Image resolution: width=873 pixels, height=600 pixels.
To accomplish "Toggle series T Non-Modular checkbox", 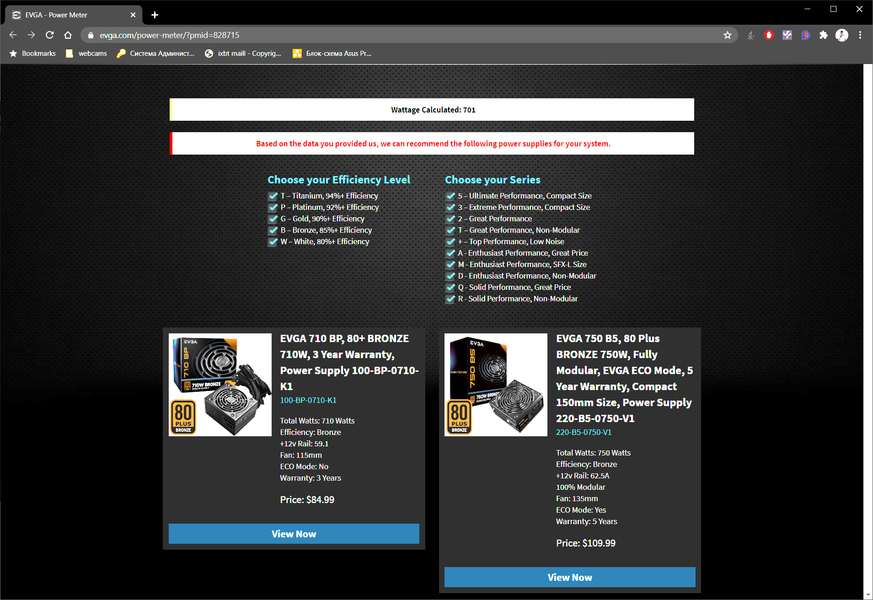I will tap(450, 230).
